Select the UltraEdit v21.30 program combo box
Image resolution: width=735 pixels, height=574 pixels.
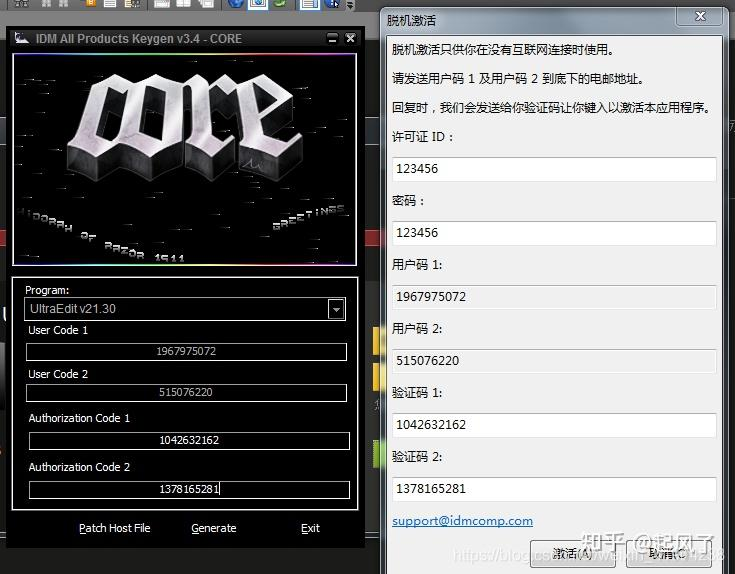[x=177, y=309]
